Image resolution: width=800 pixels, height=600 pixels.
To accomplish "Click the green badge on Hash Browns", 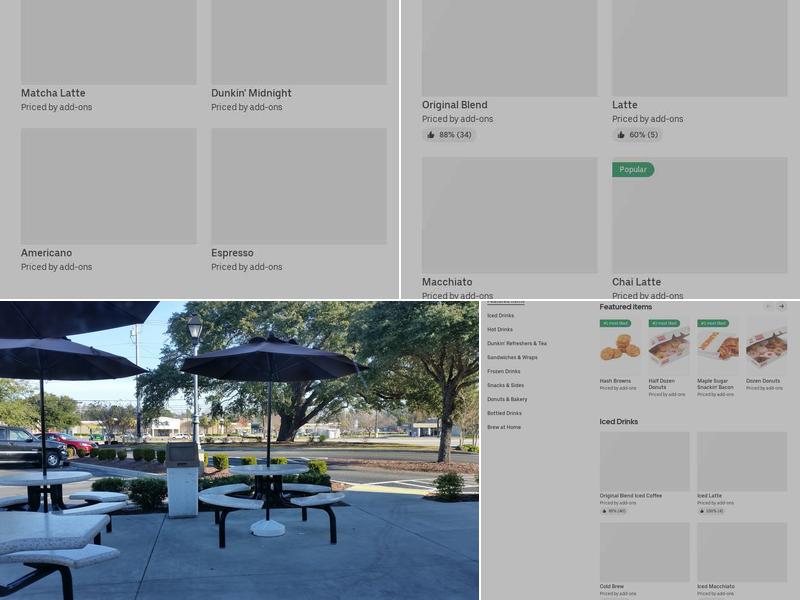I will point(615,324).
